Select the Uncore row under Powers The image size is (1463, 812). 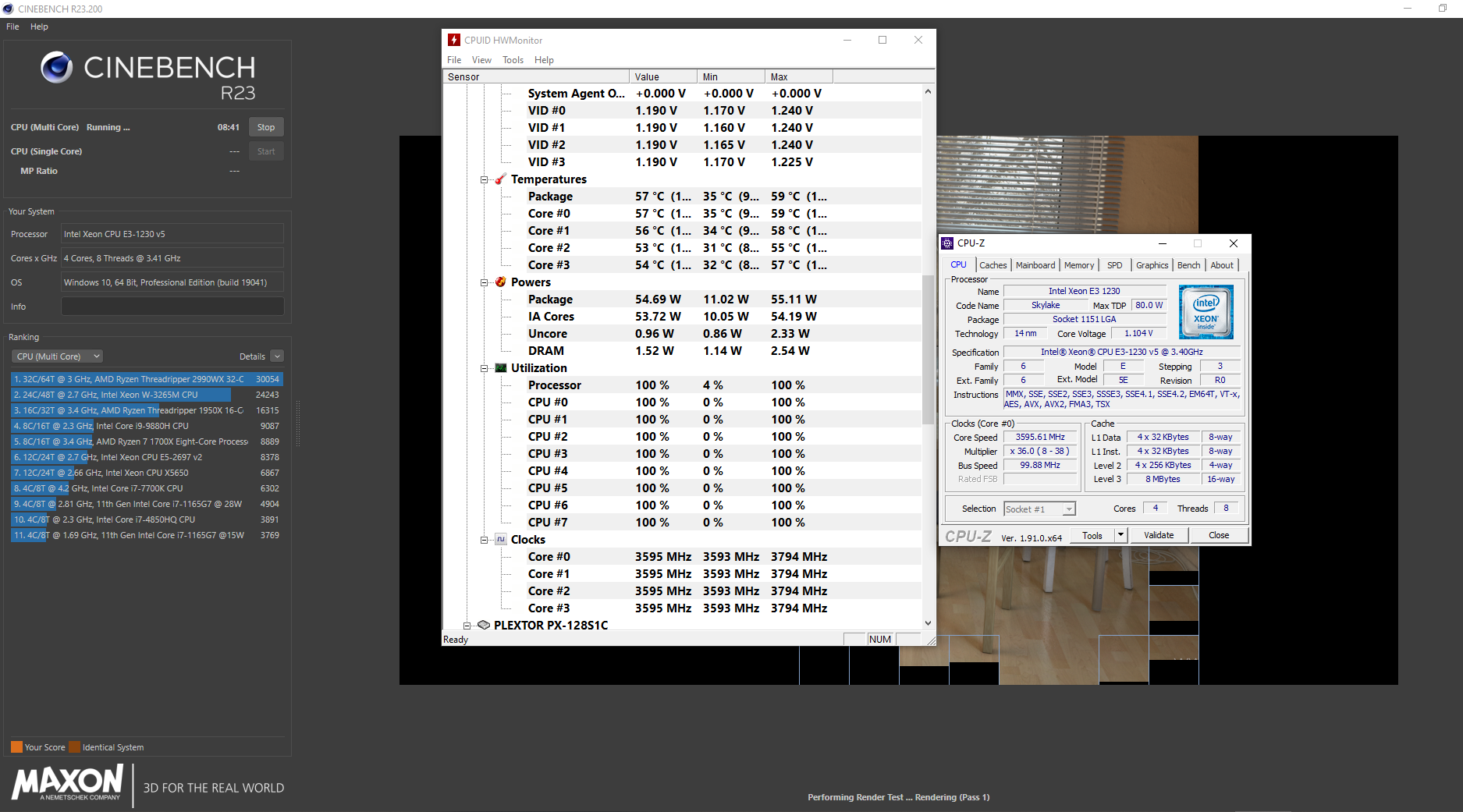[x=683, y=334]
